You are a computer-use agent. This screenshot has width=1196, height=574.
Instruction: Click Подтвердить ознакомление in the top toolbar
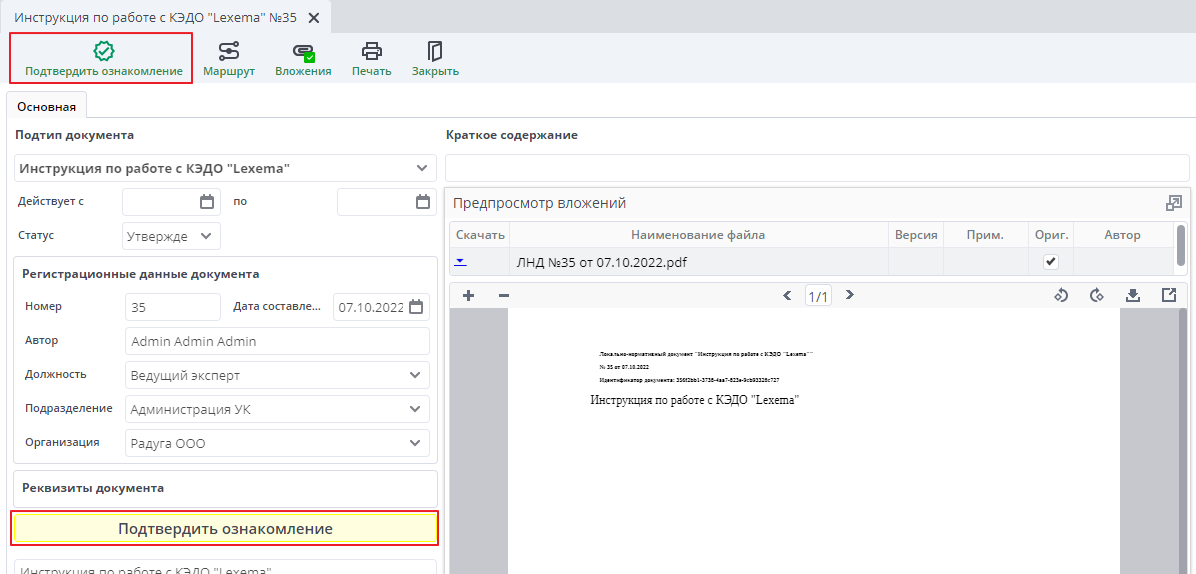(x=104, y=58)
